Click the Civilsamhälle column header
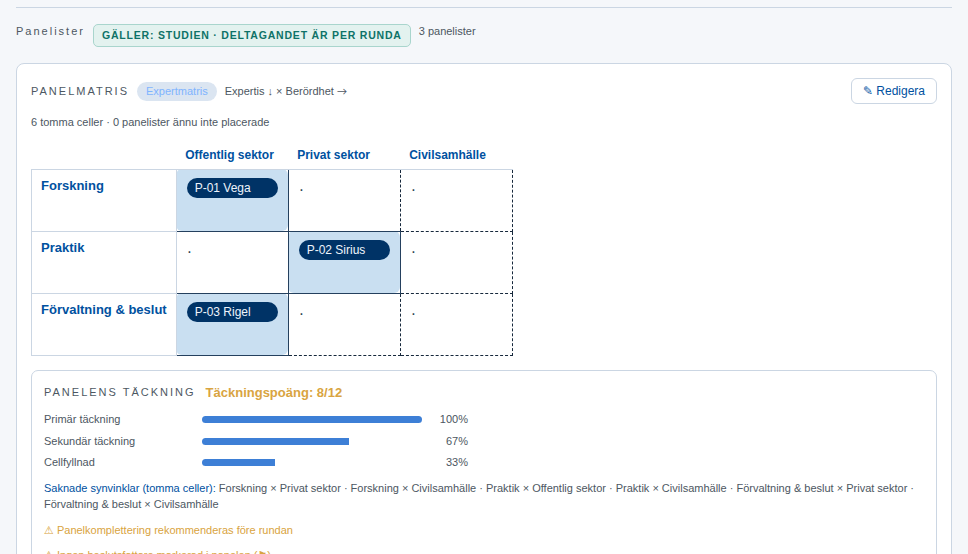 (x=448, y=155)
